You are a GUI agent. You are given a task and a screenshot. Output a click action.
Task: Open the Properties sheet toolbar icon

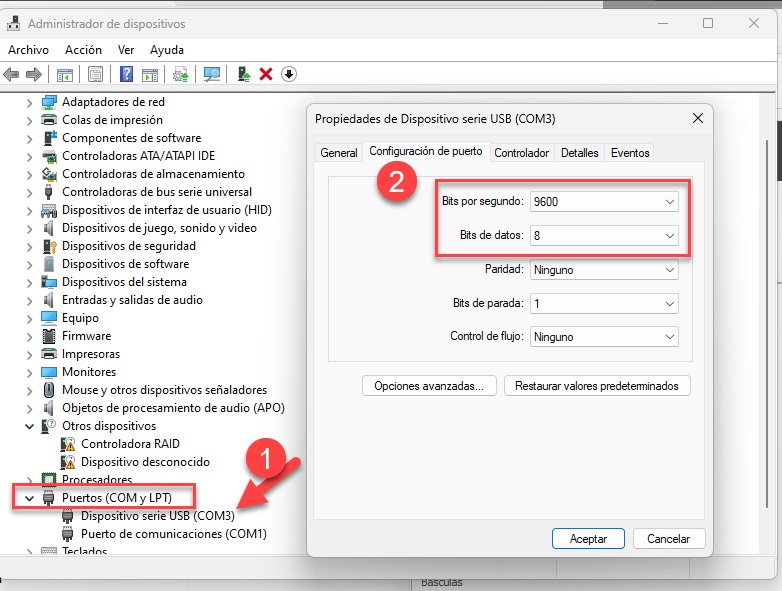point(95,75)
